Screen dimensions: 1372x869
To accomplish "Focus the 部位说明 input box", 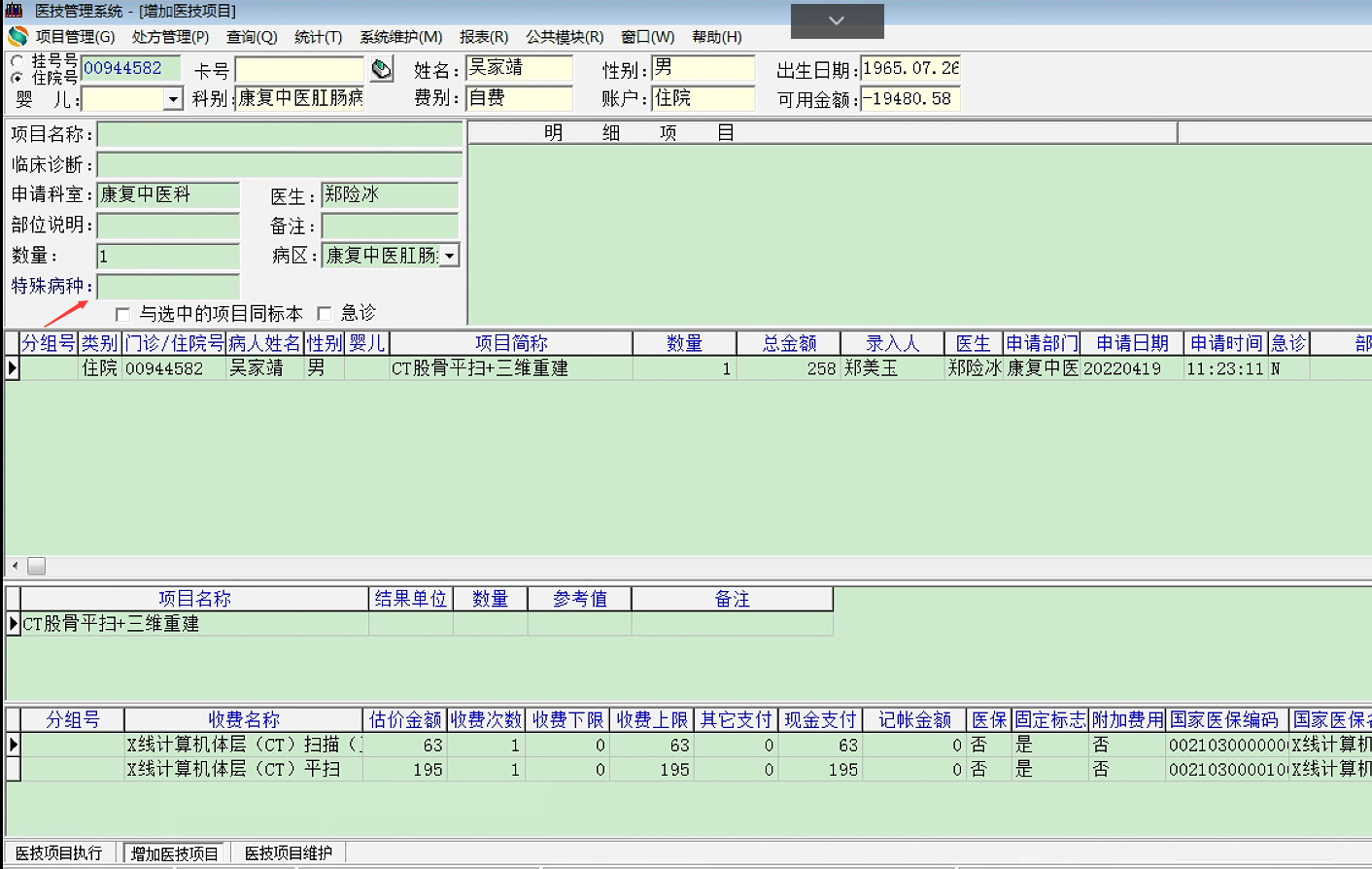I will pyautogui.click(x=168, y=226).
